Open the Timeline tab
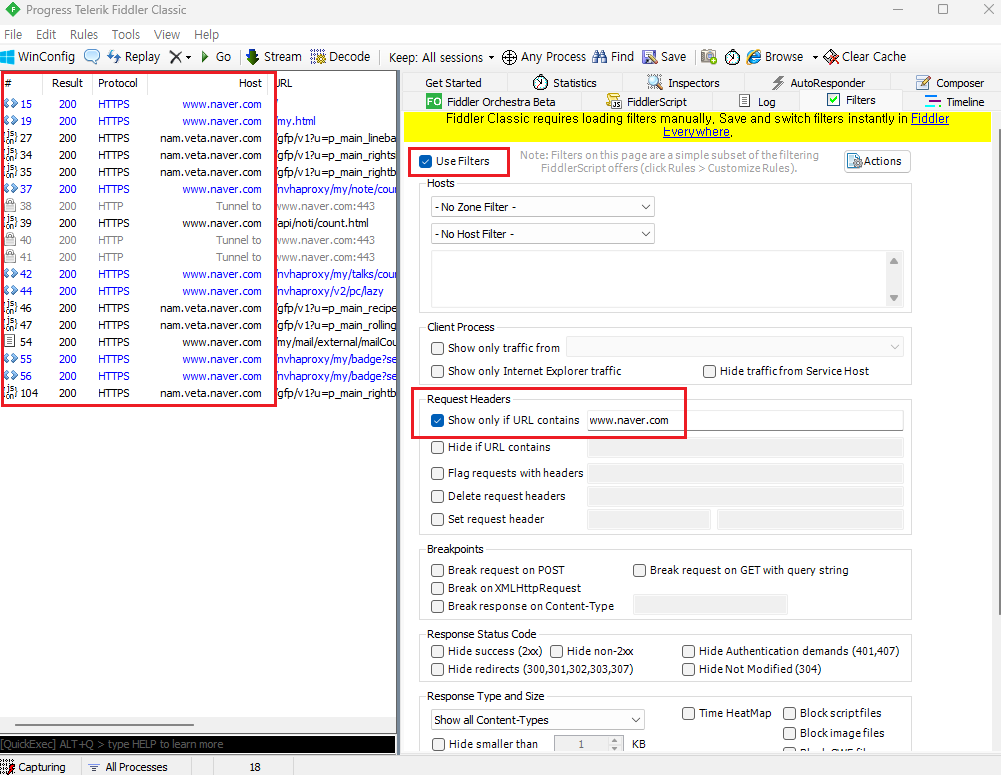This screenshot has height=775, width=1001. pyautogui.click(x=955, y=102)
